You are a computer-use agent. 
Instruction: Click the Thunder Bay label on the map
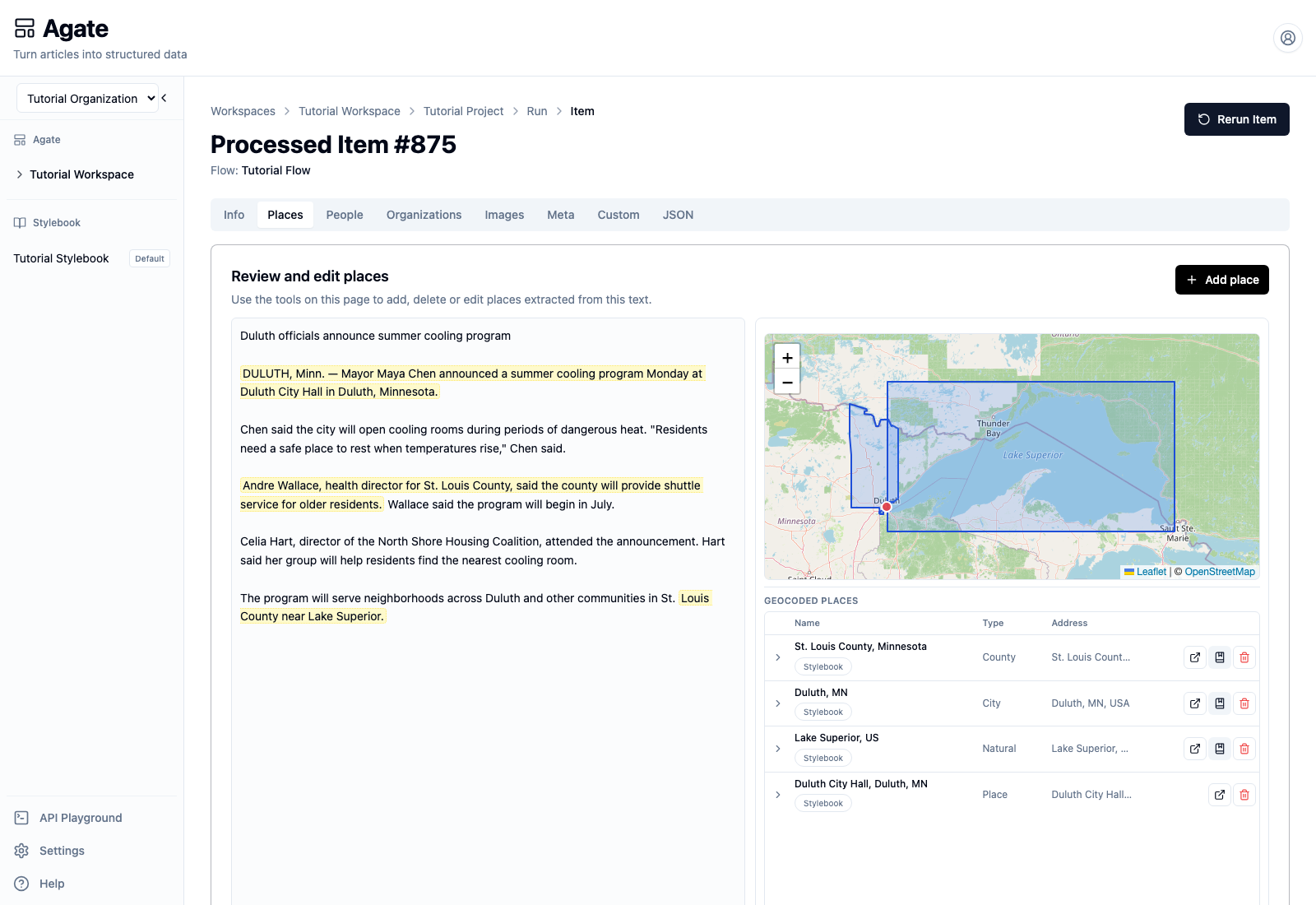tap(993, 429)
